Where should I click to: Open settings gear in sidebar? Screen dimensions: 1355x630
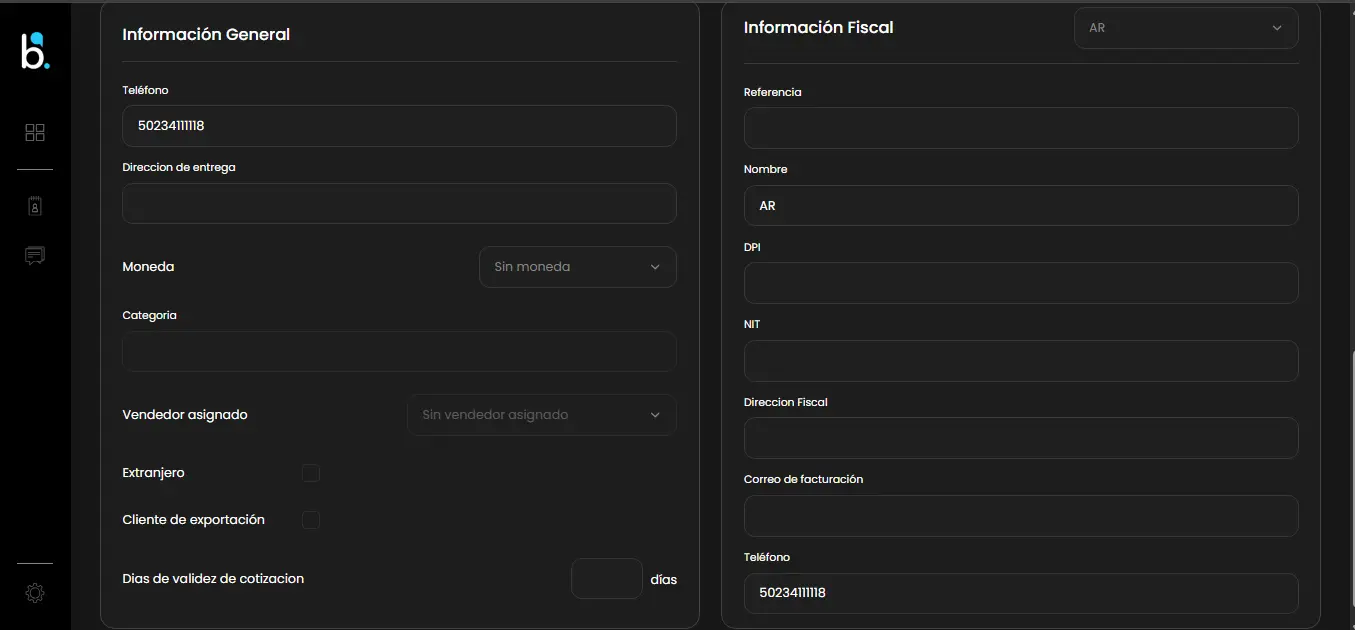(35, 593)
